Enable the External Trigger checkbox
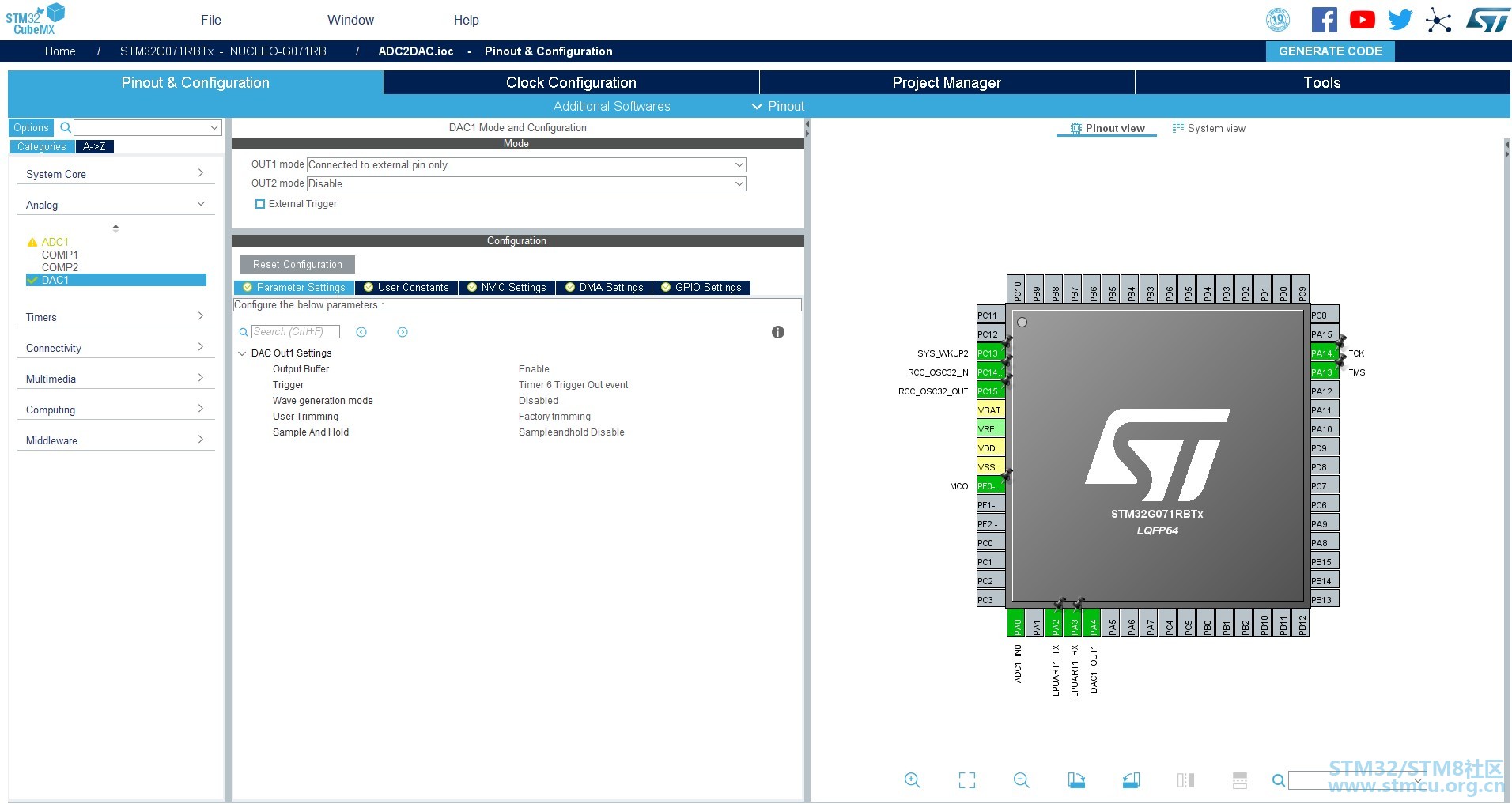1512x804 pixels. coord(260,204)
